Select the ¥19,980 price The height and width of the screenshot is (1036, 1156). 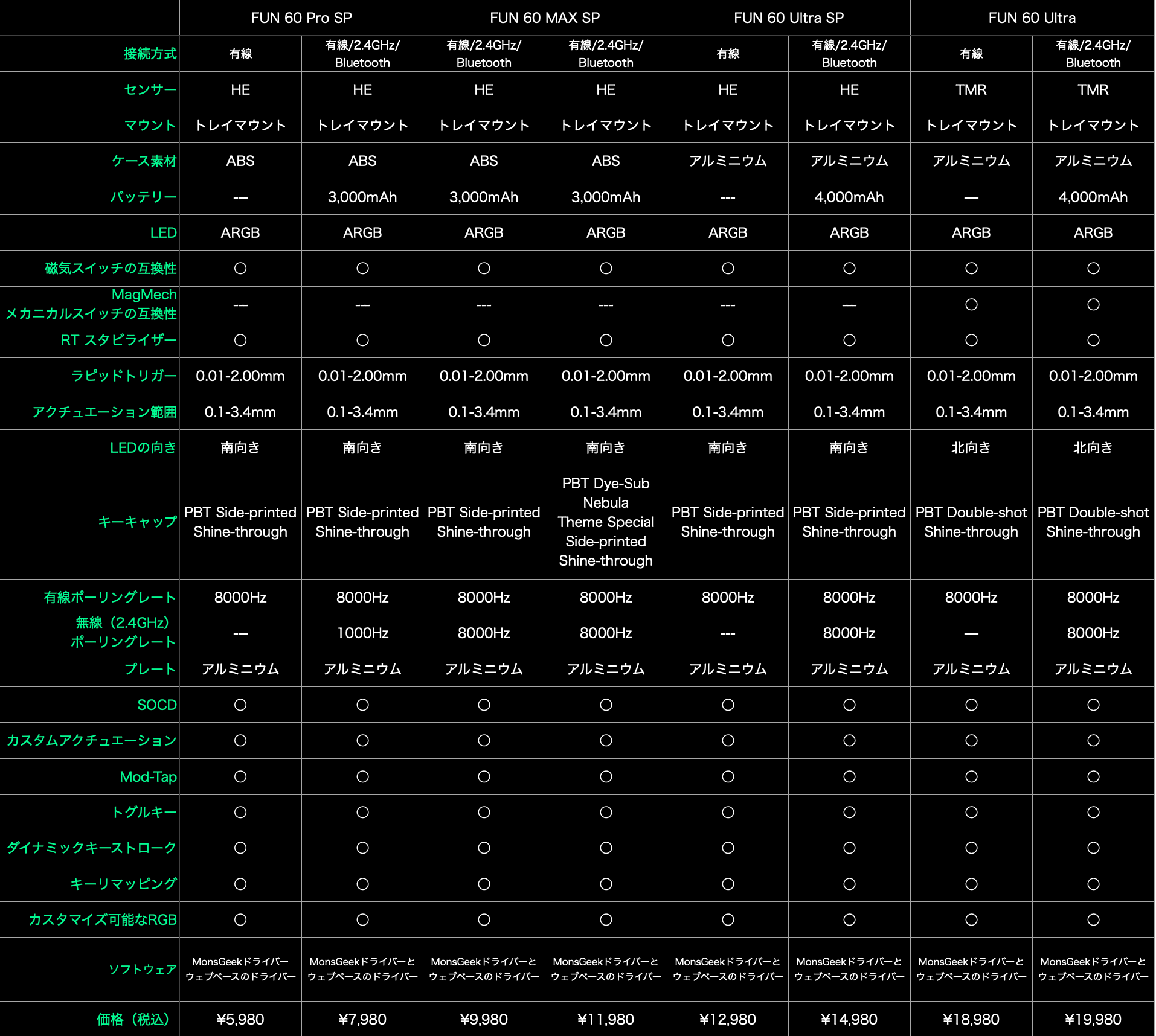1093,1019
